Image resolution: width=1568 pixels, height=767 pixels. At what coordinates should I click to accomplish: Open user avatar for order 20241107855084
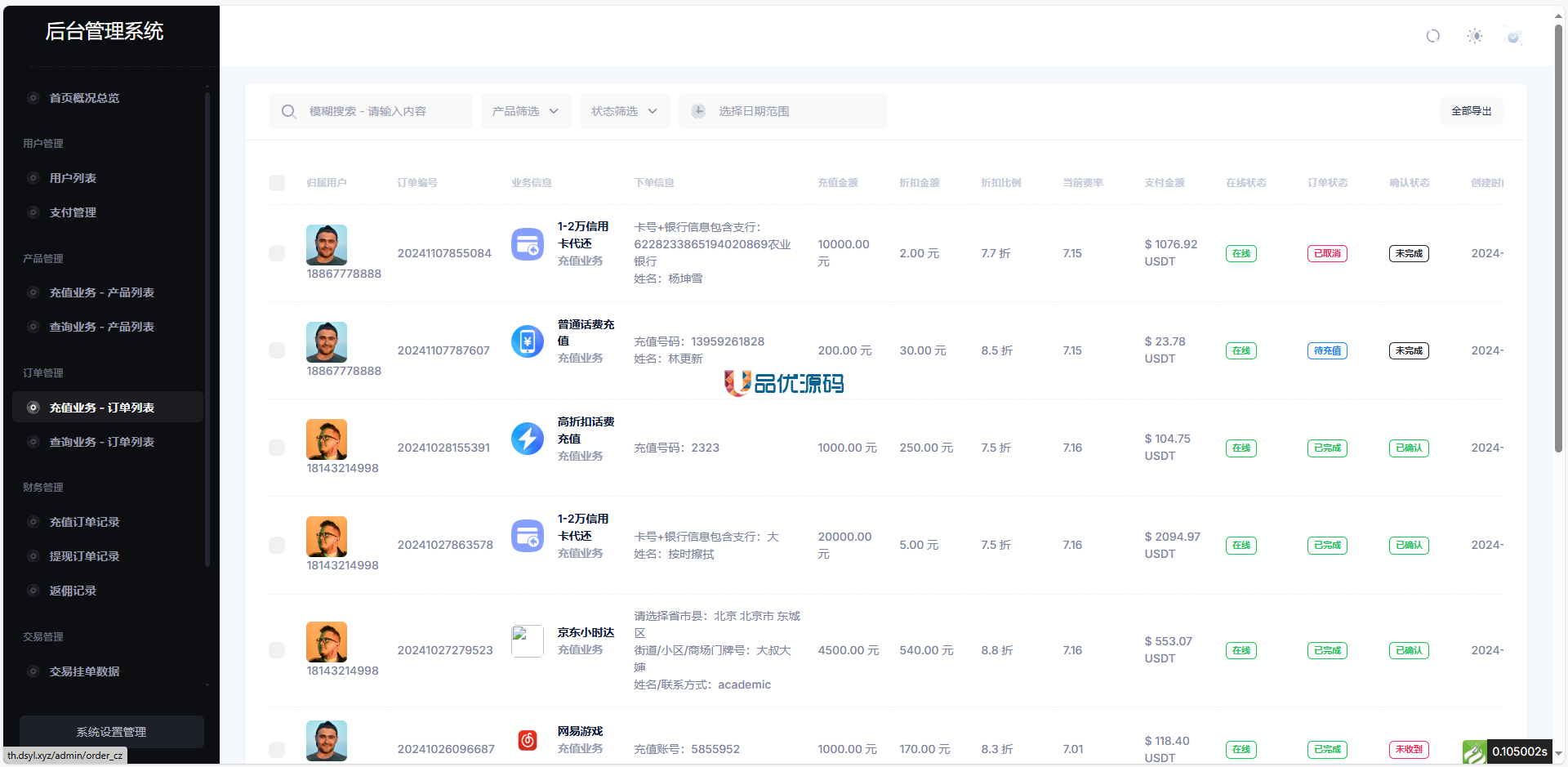327,245
